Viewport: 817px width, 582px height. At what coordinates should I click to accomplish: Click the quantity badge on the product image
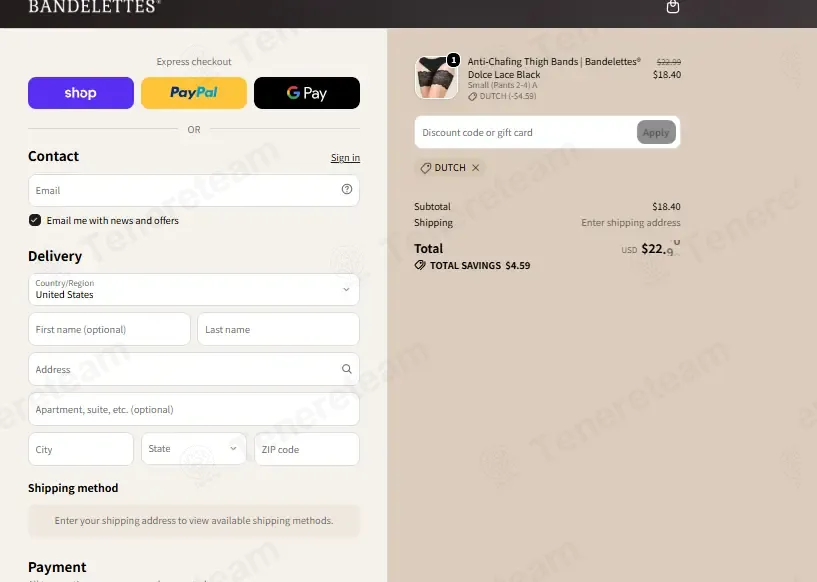[453, 60]
